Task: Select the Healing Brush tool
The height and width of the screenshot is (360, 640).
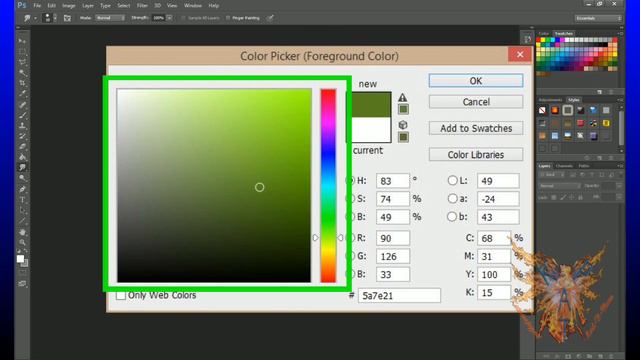Action: (x=22, y=104)
